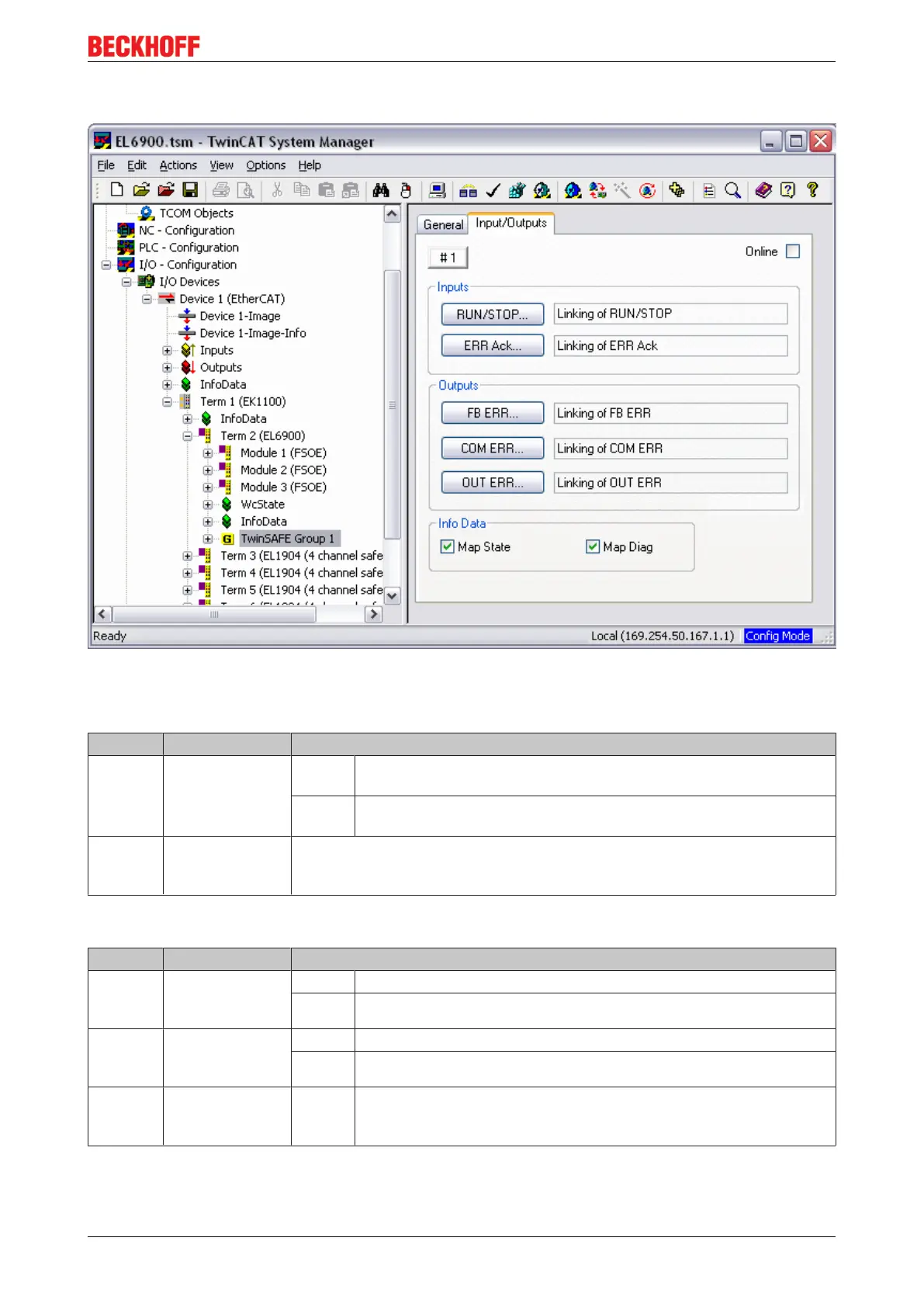Click the mouse pointer toolbar icon
The width and height of the screenshot is (924, 1307).
(406, 190)
